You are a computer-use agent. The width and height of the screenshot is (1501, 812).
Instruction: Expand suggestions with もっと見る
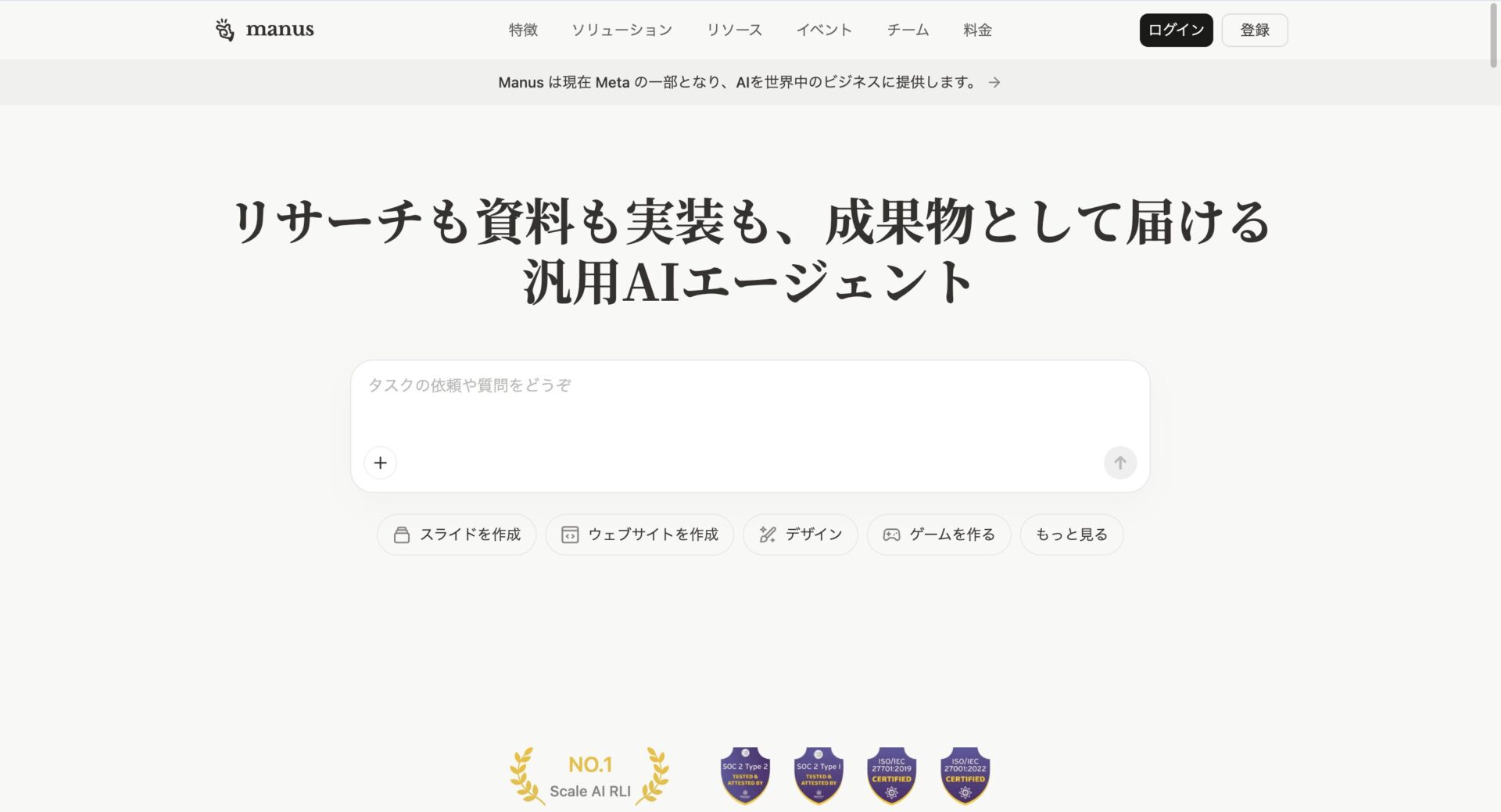pos(1072,535)
